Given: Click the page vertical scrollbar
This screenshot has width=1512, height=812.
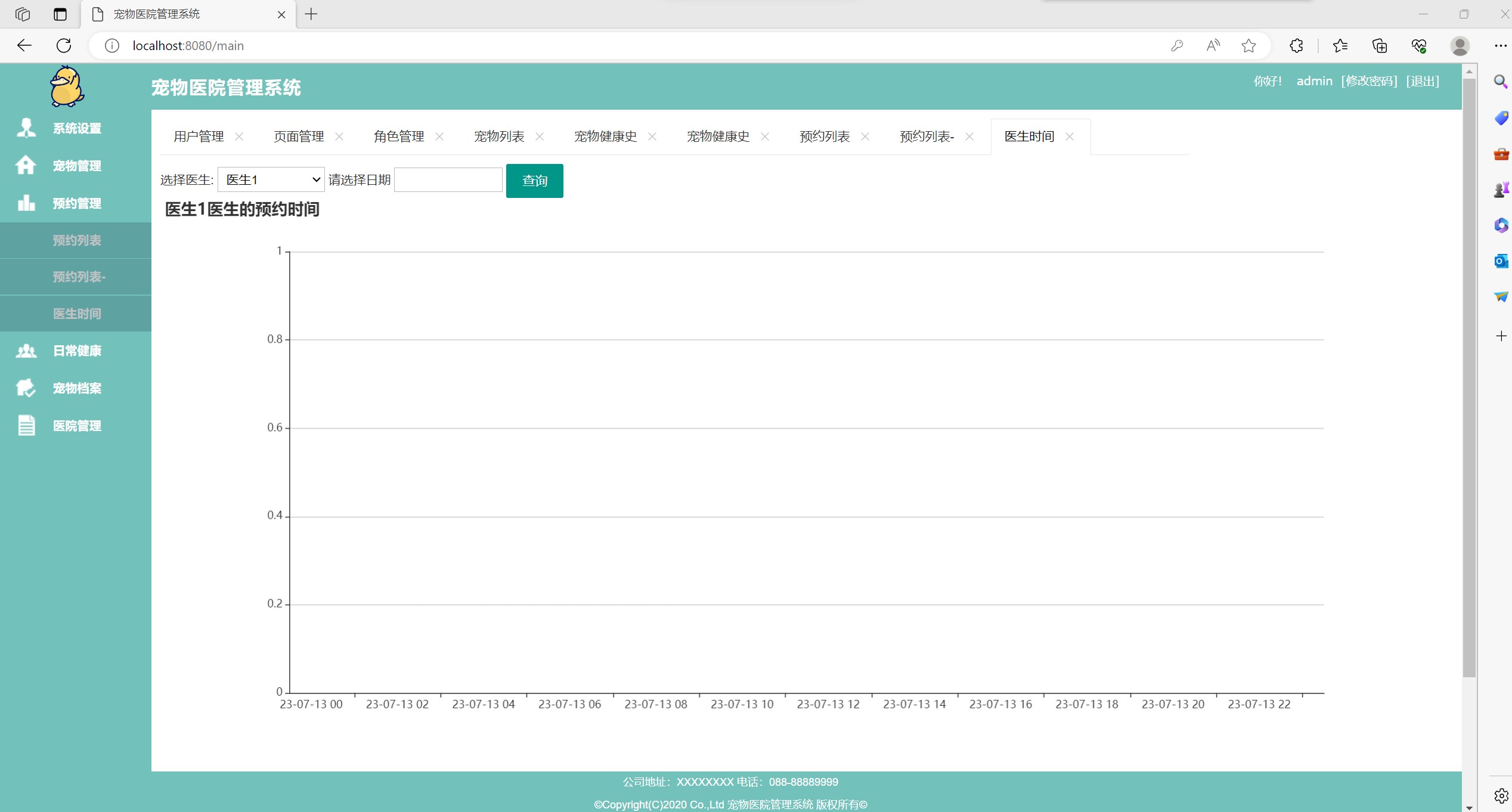Looking at the screenshot, I should [1469, 378].
